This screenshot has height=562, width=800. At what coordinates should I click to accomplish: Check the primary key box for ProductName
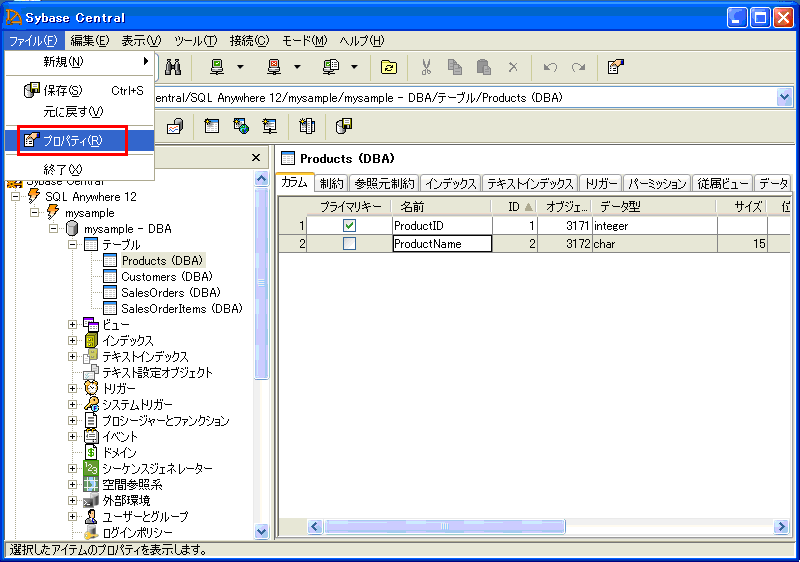349,244
